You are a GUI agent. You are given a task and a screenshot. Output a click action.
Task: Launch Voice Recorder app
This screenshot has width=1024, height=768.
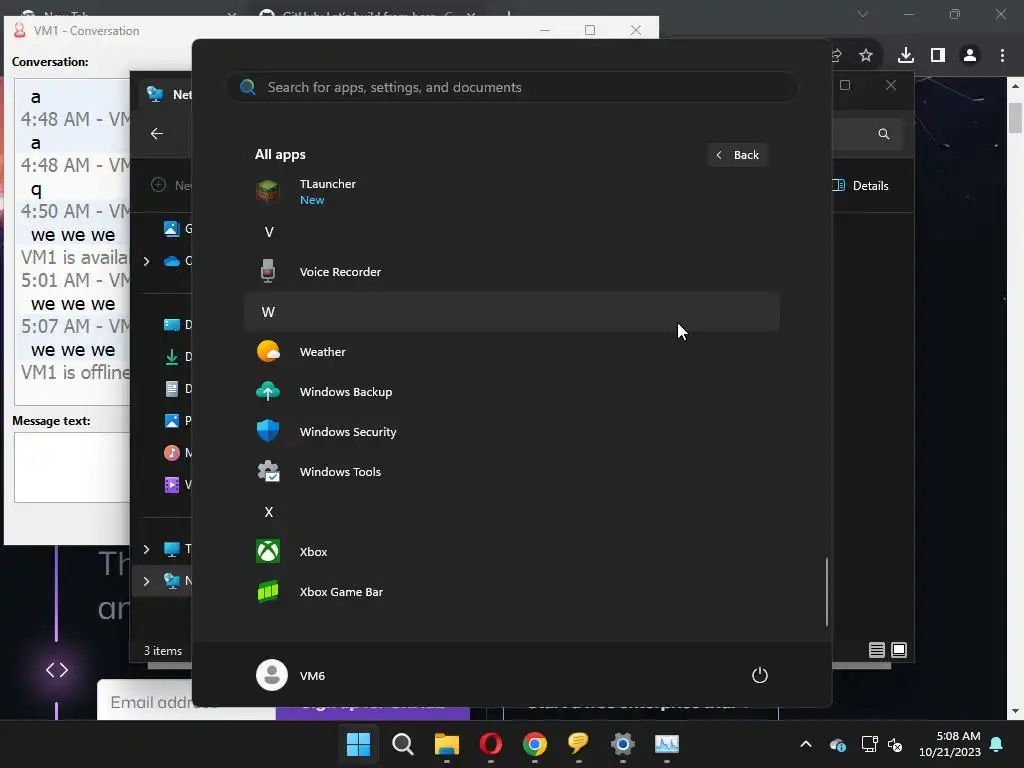(x=511, y=272)
